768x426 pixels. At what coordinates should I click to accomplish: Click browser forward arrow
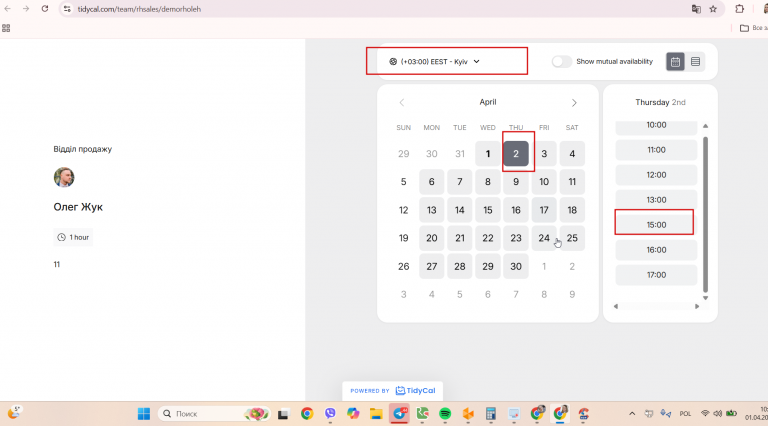pos(26,9)
